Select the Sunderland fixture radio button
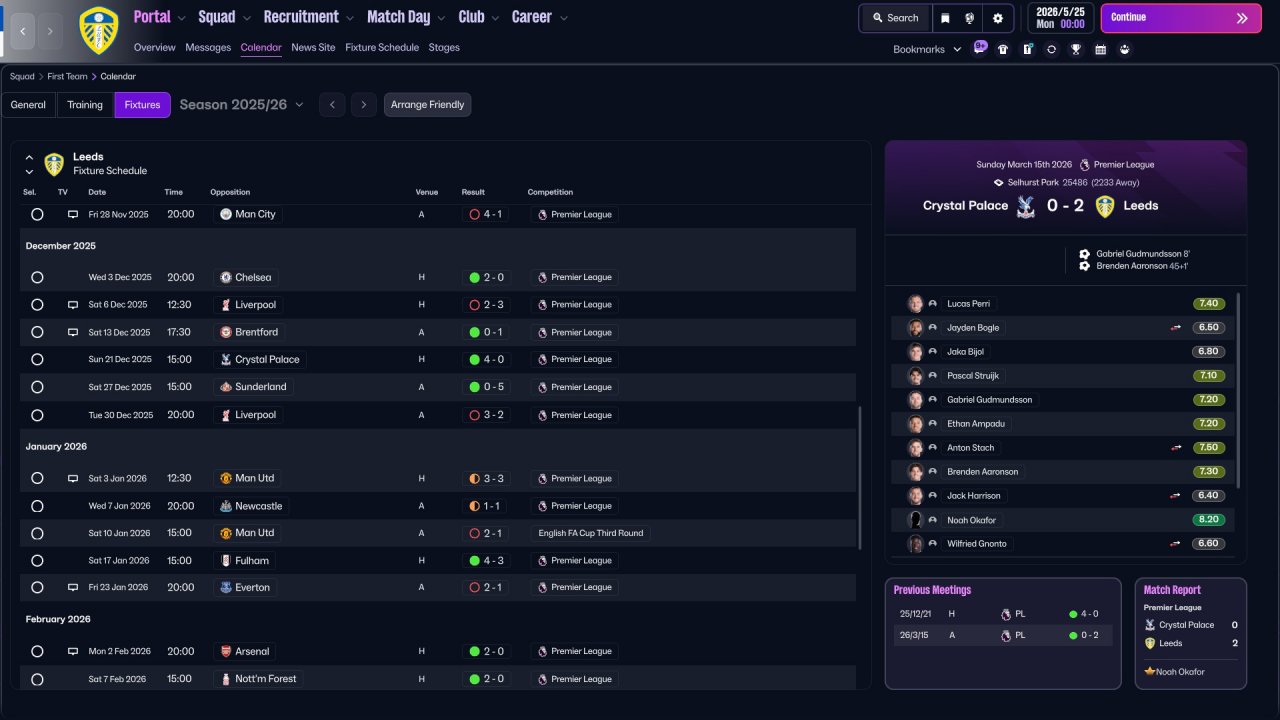Screen dimensions: 1280x720 coord(37,387)
